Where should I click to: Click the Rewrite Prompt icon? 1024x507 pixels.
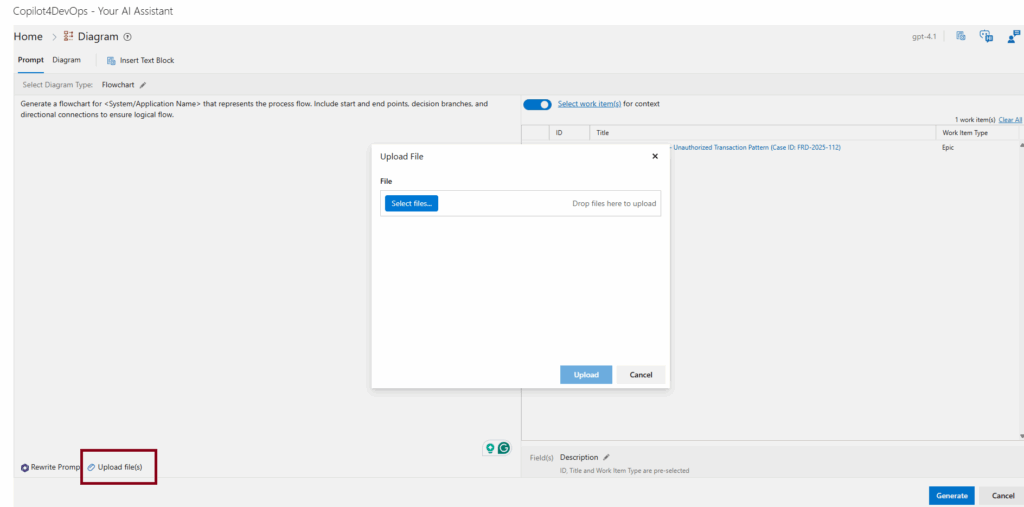point(25,468)
